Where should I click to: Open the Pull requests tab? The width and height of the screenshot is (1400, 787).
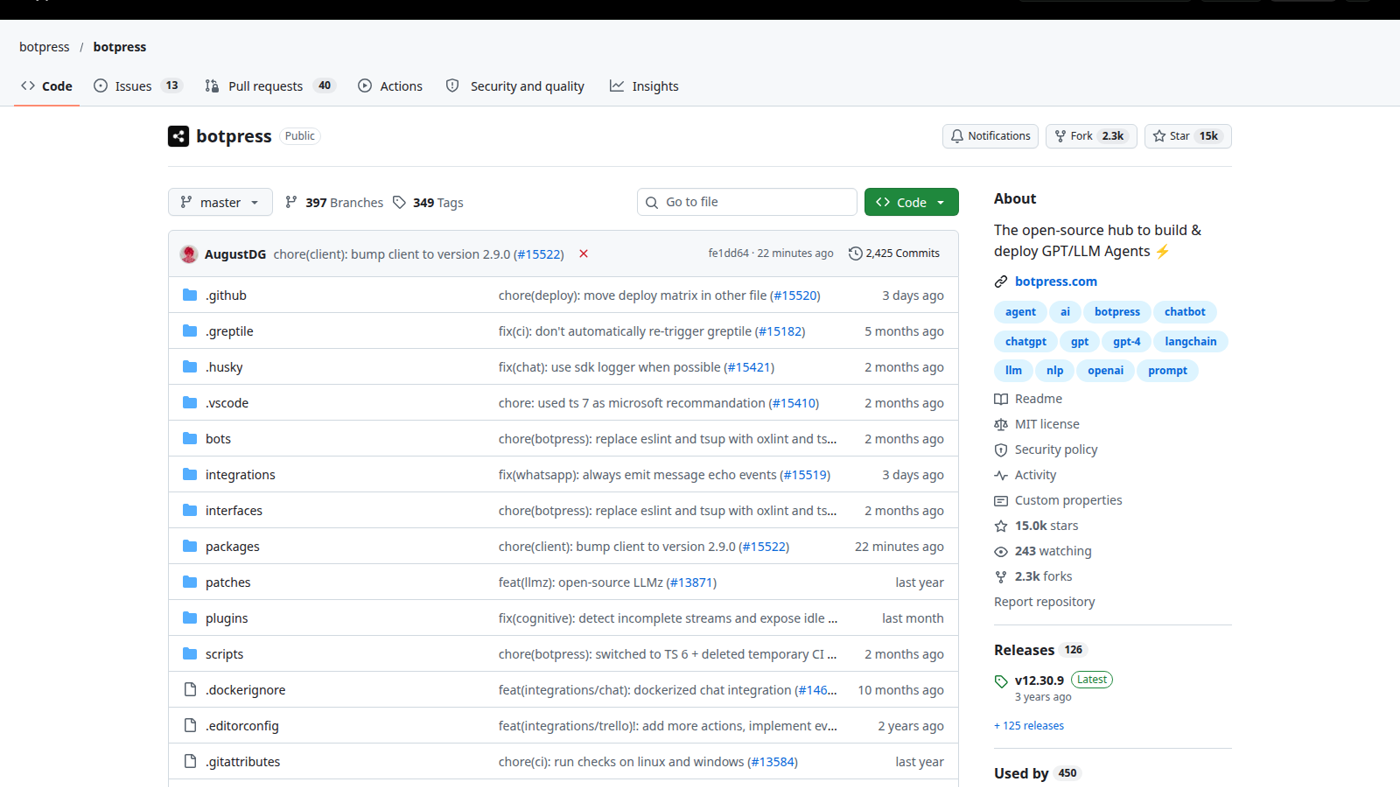click(x=269, y=86)
